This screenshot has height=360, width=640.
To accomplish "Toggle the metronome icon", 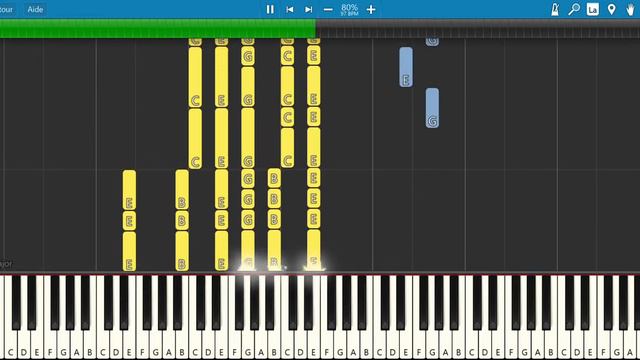I will (555, 9).
